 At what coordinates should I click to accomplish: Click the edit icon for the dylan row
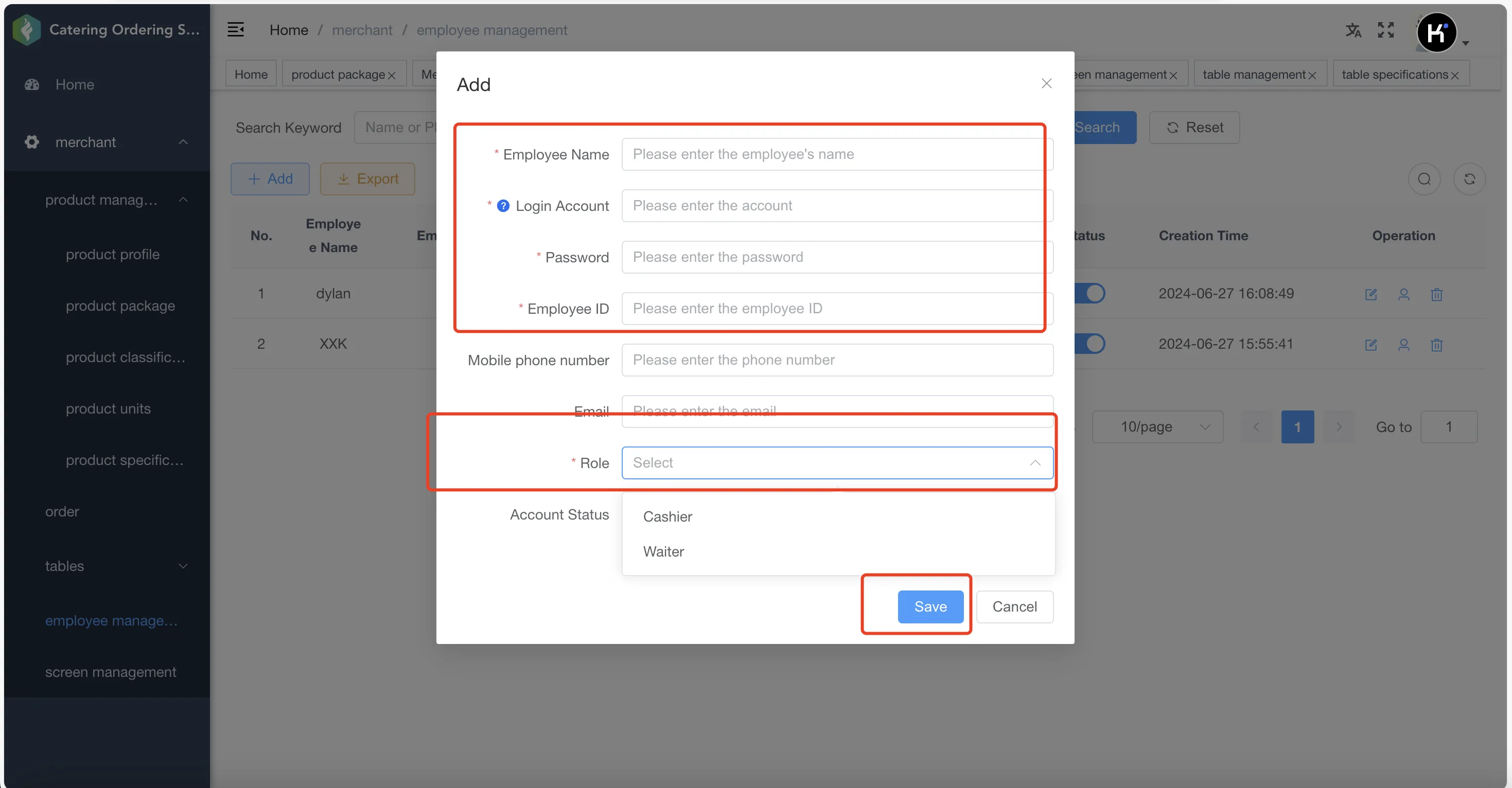[x=1370, y=294]
